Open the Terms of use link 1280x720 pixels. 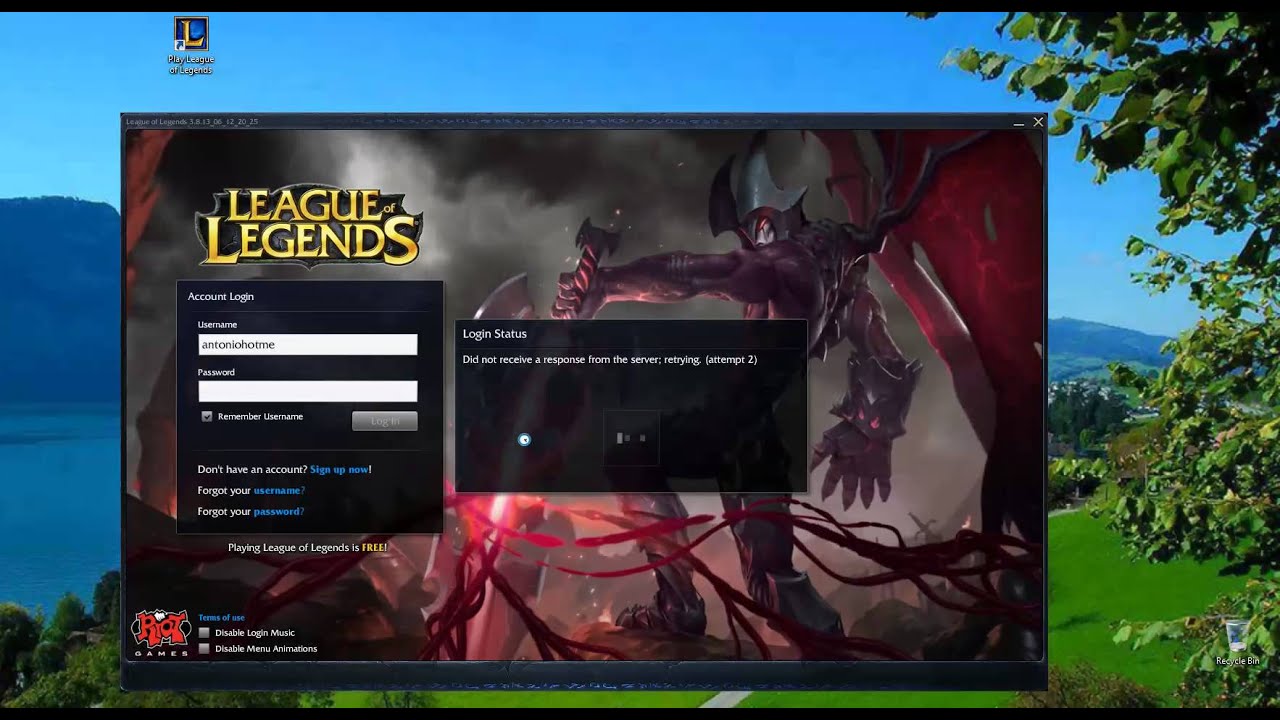[x=221, y=617]
